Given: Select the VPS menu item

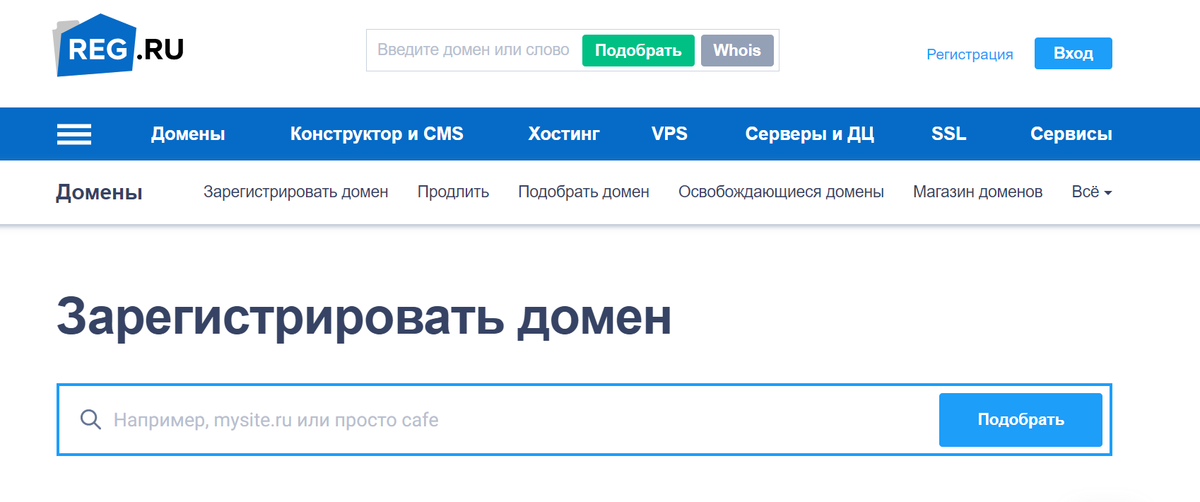Looking at the screenshot, I should 669,134.
